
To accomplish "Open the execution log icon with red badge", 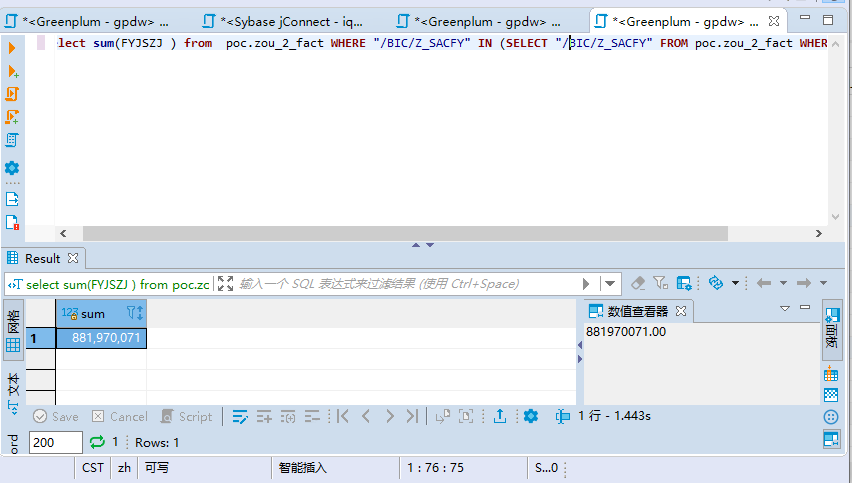I will (12, 222).
